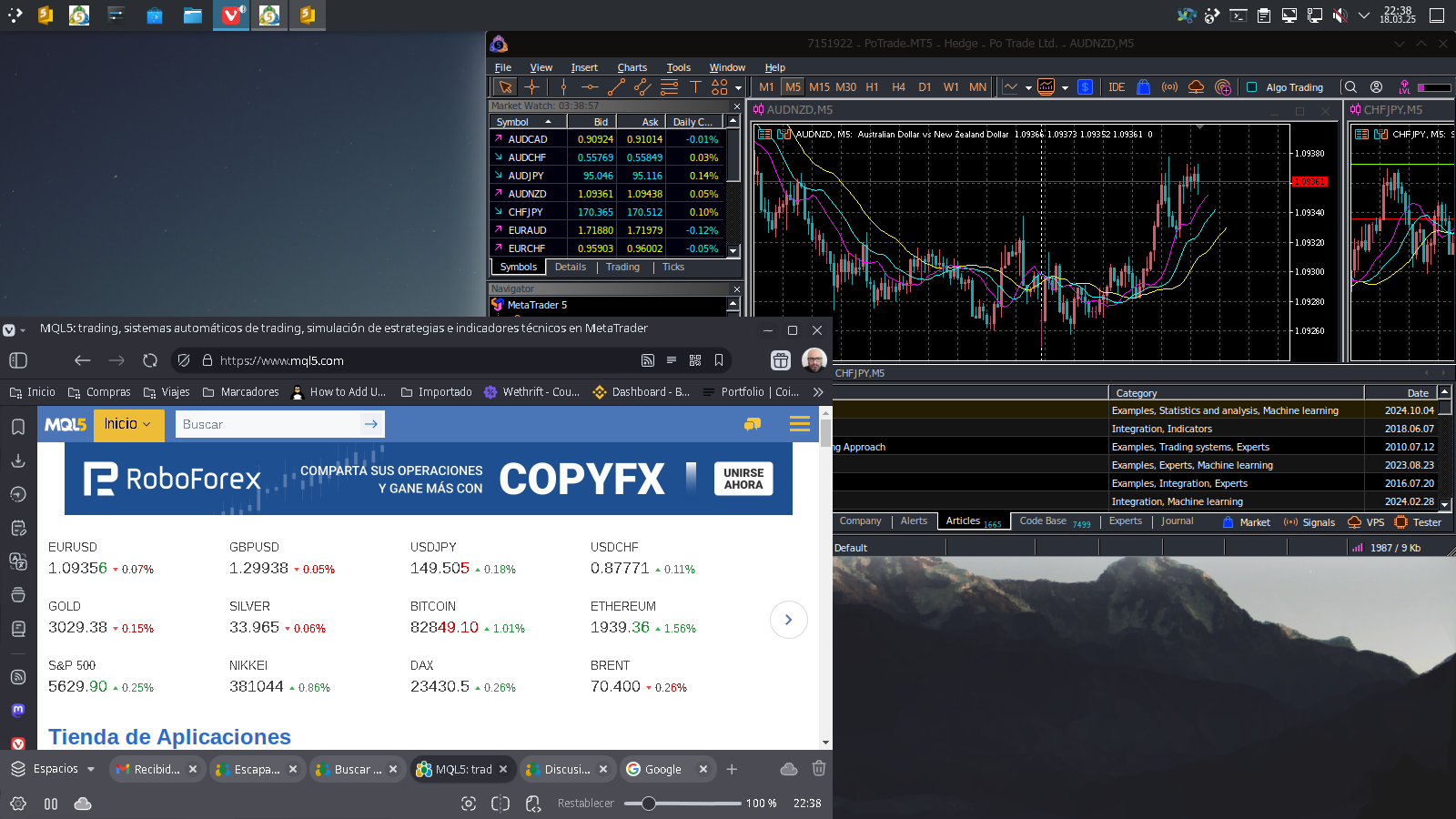Expand the shapes tool dropdown arrow
Screen dimensions: 1456x819
click(738, 88)
